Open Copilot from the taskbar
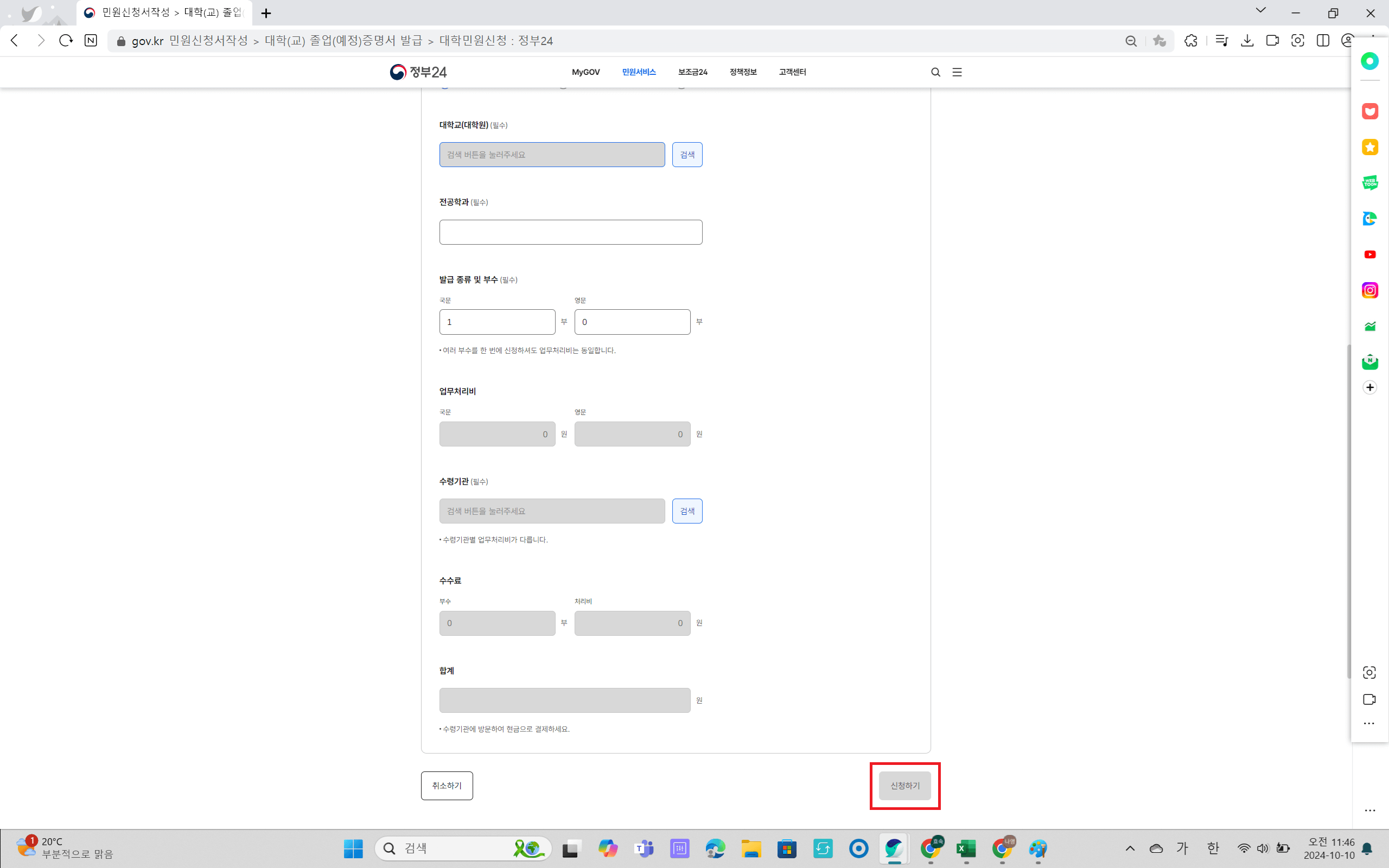Viewport: 1389px width, 868px height. 608,848
